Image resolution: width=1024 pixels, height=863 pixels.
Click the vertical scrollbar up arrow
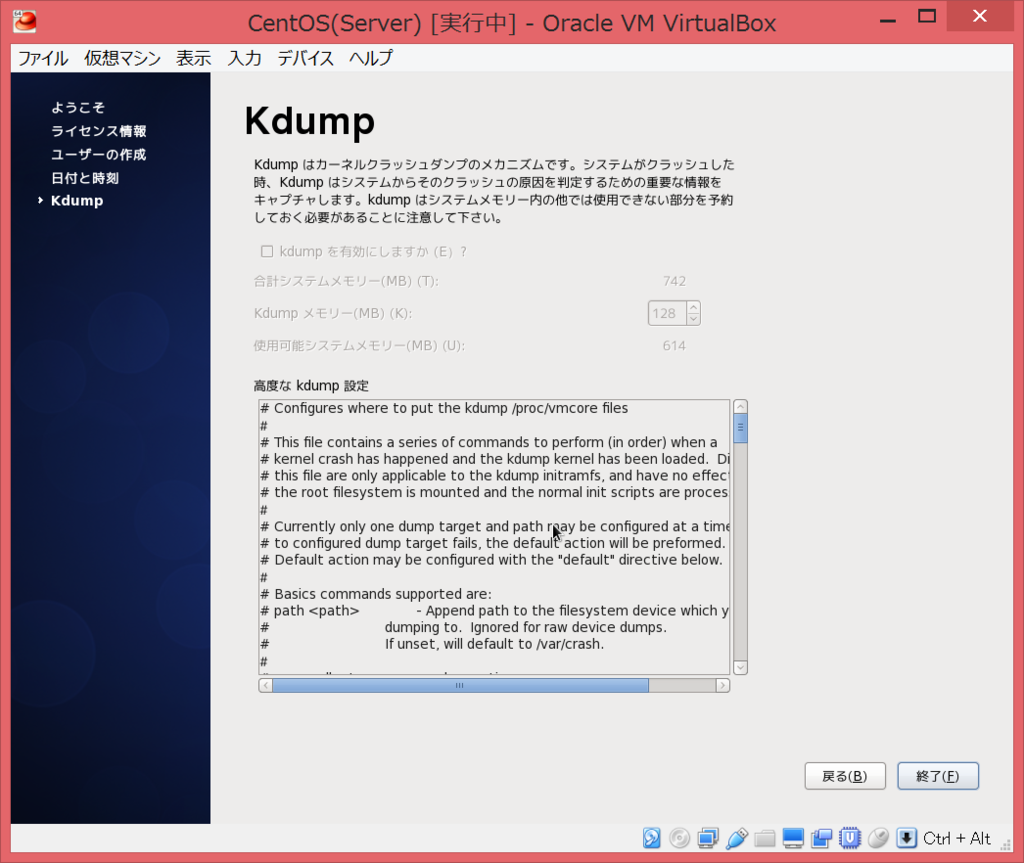pyautogui.click(x=740, y=406)
